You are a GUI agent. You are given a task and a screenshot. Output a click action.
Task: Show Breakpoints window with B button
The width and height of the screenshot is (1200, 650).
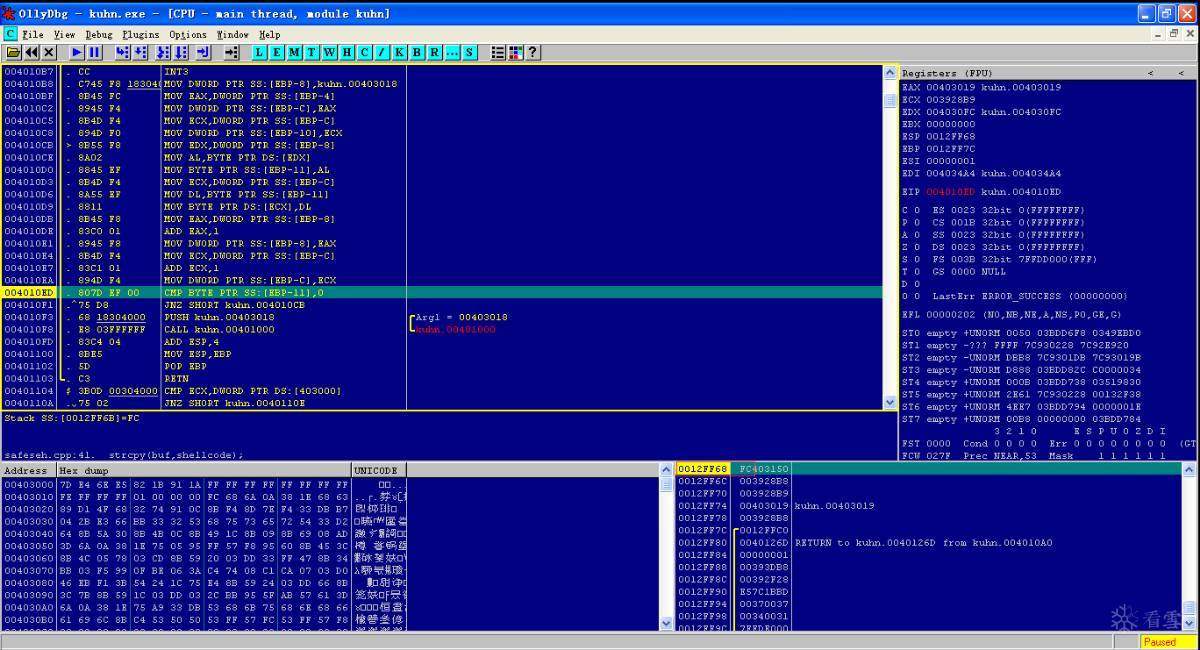click(417, 52)
